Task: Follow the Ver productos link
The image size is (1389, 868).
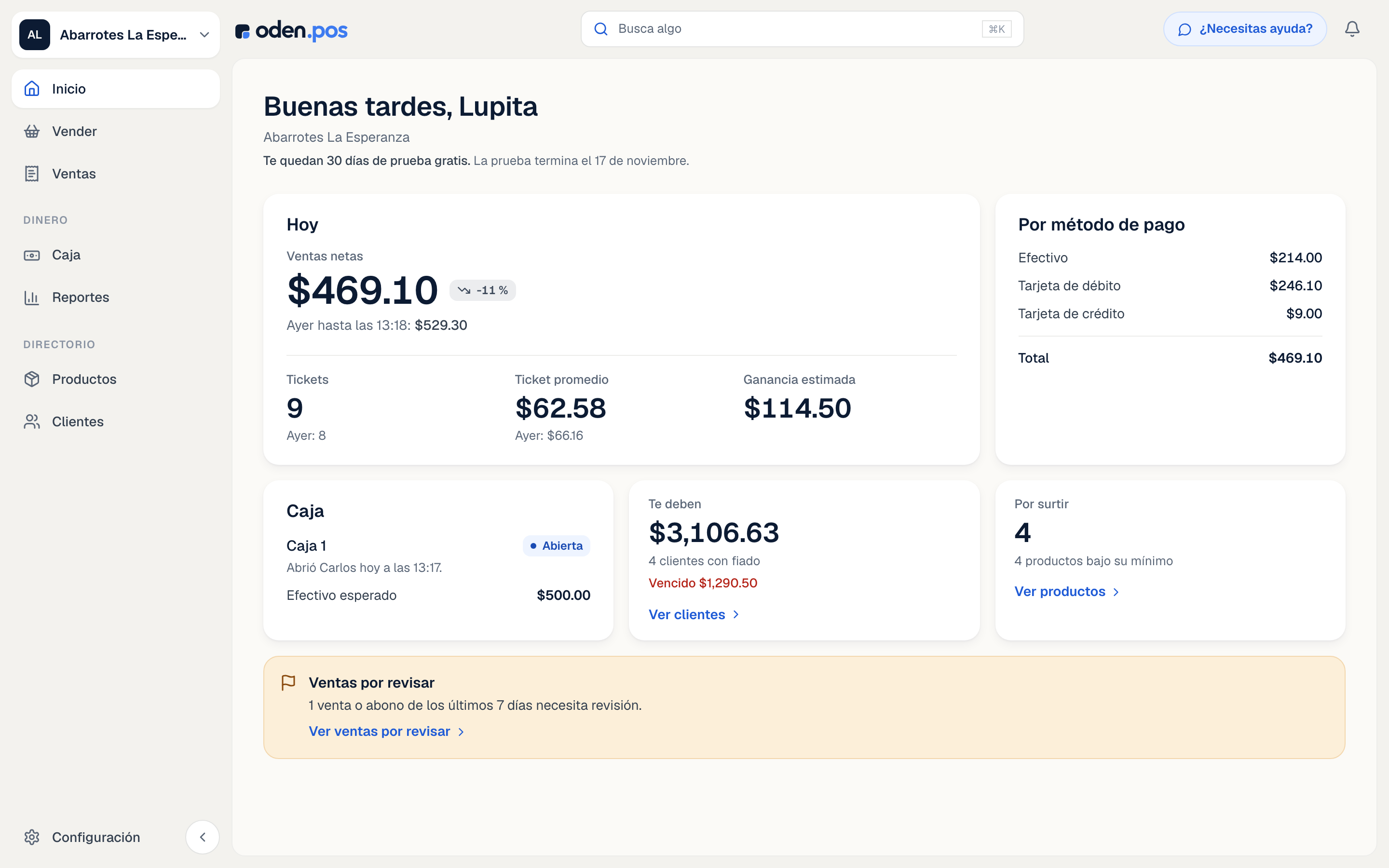Action: [x=1067, y=591]
